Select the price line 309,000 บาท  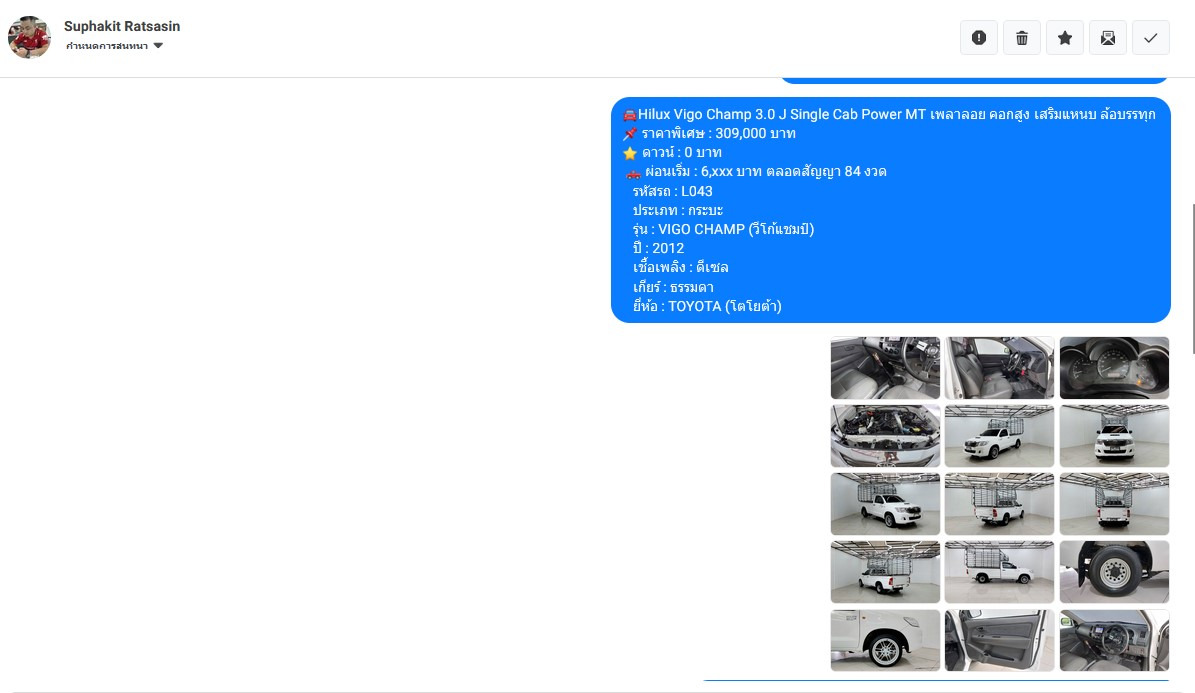click(709, 133)
